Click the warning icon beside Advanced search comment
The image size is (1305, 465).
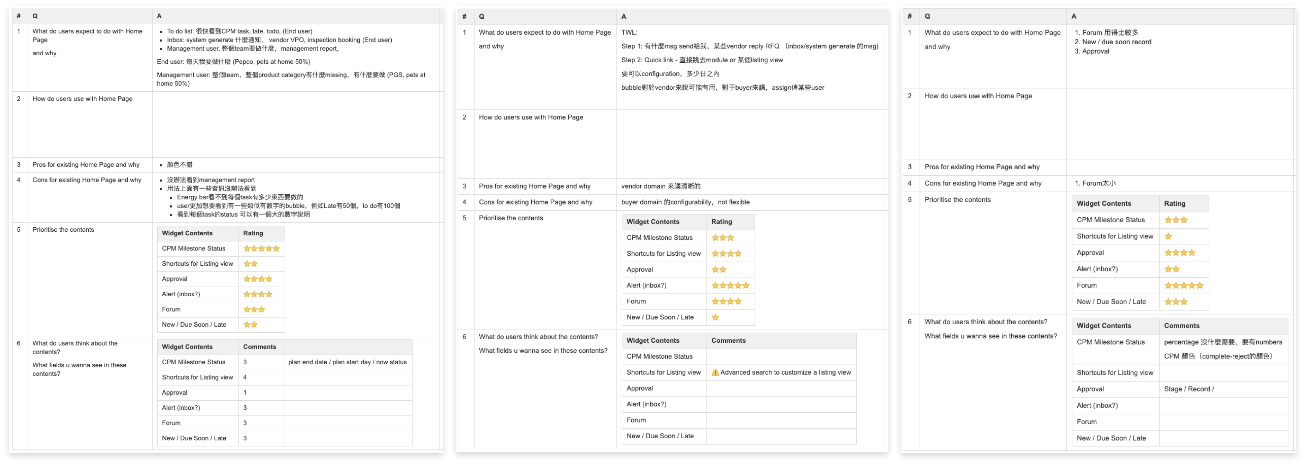pos(715,372)
